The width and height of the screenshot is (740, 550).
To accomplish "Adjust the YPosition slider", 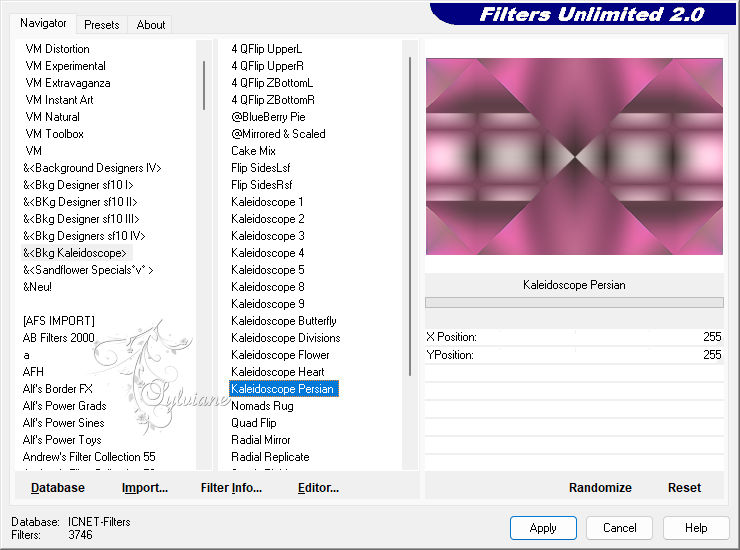I will point(574,355).
